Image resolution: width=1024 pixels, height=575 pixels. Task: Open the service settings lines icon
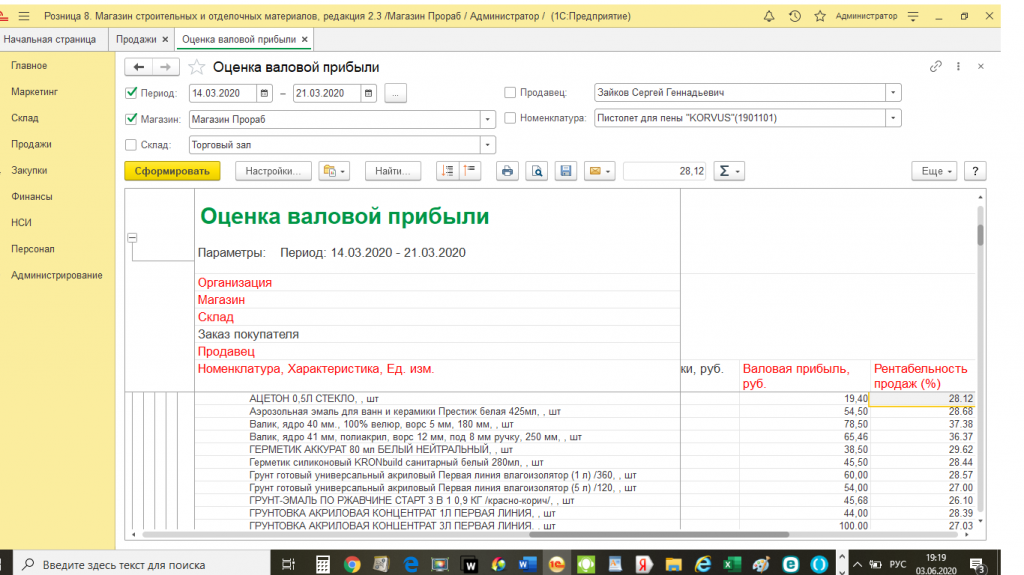point(913,16)
